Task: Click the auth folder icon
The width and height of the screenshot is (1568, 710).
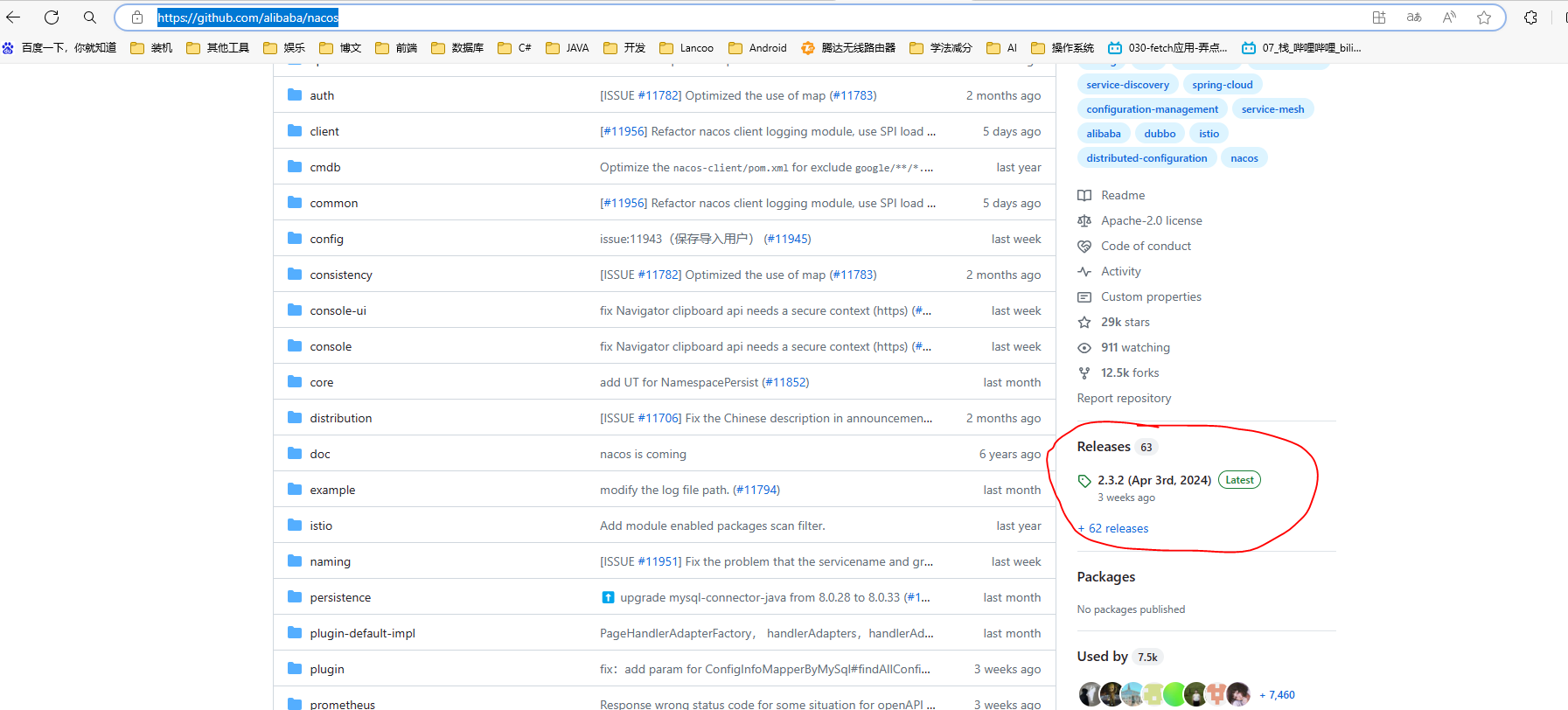Action: (x=295, y=94)
